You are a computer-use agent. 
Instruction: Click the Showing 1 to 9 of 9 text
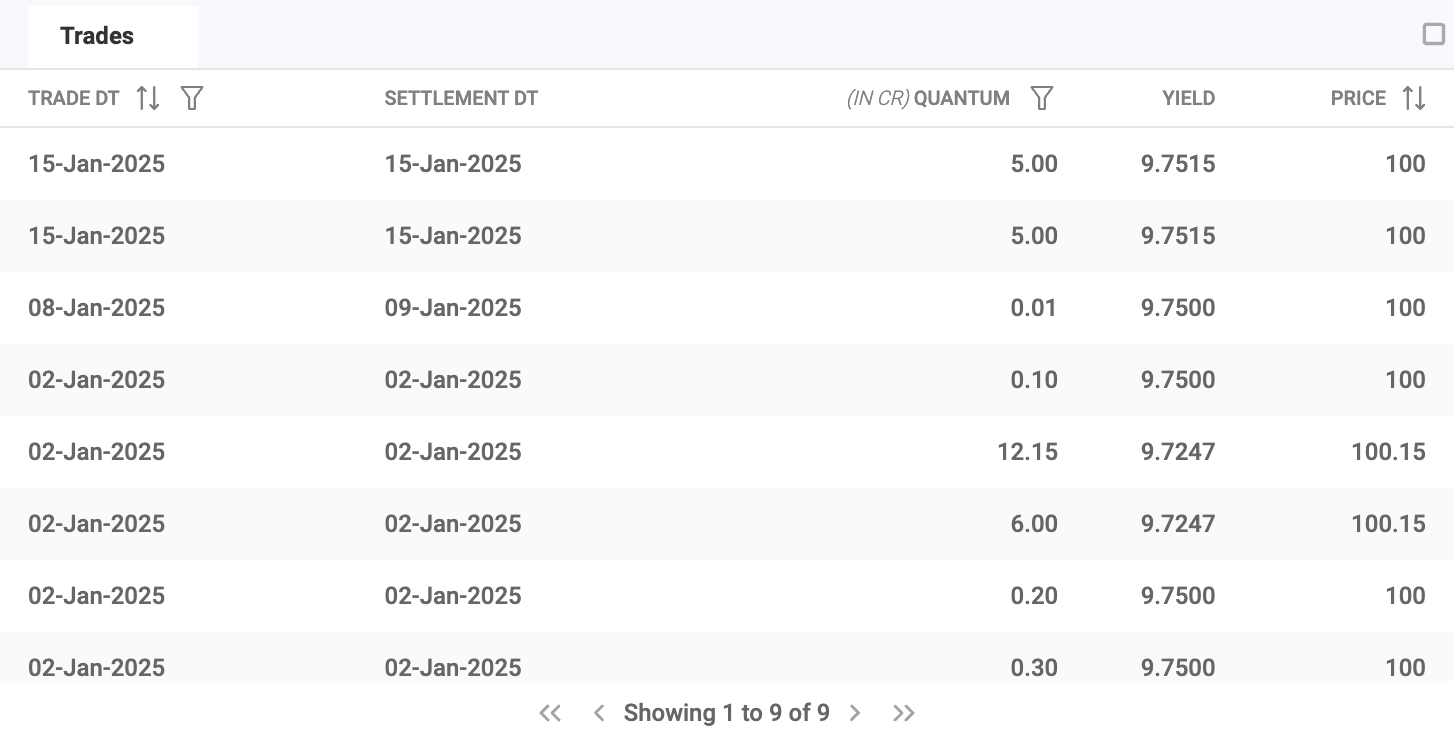(x=727, y=713)
